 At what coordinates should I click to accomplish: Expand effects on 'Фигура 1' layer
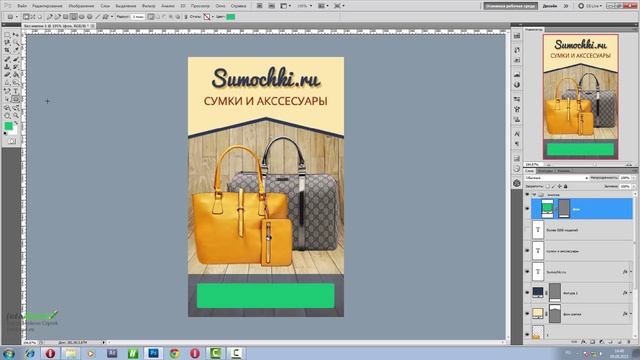(x=631, y=293)
